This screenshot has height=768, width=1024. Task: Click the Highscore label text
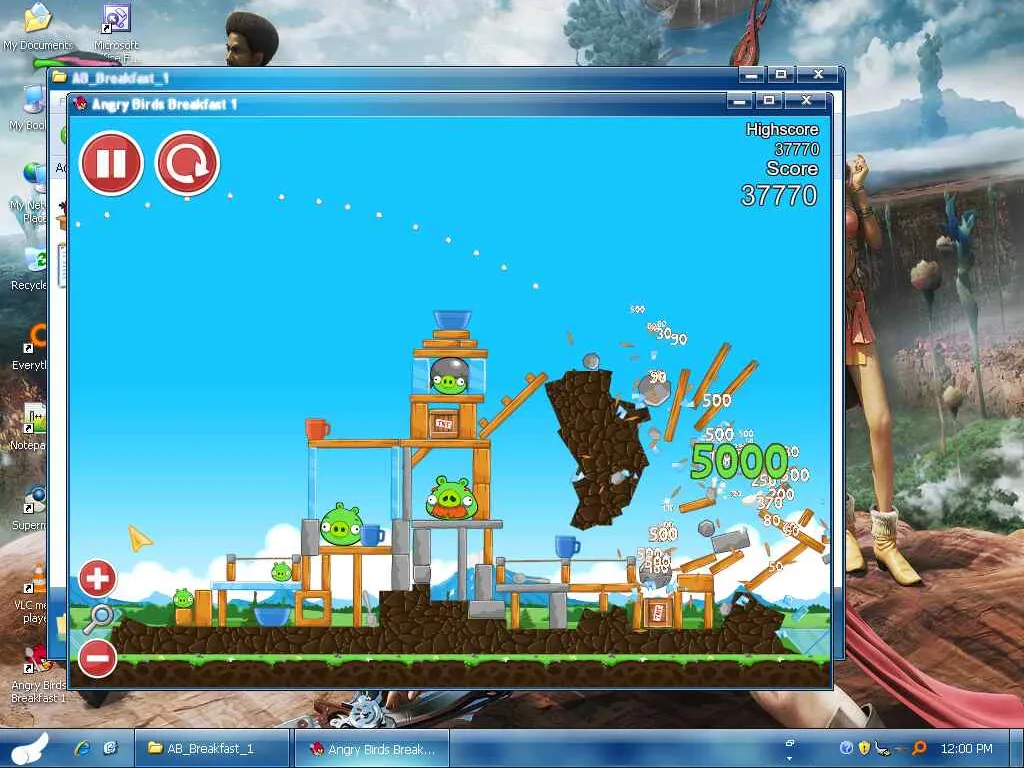tap(782, 129)
